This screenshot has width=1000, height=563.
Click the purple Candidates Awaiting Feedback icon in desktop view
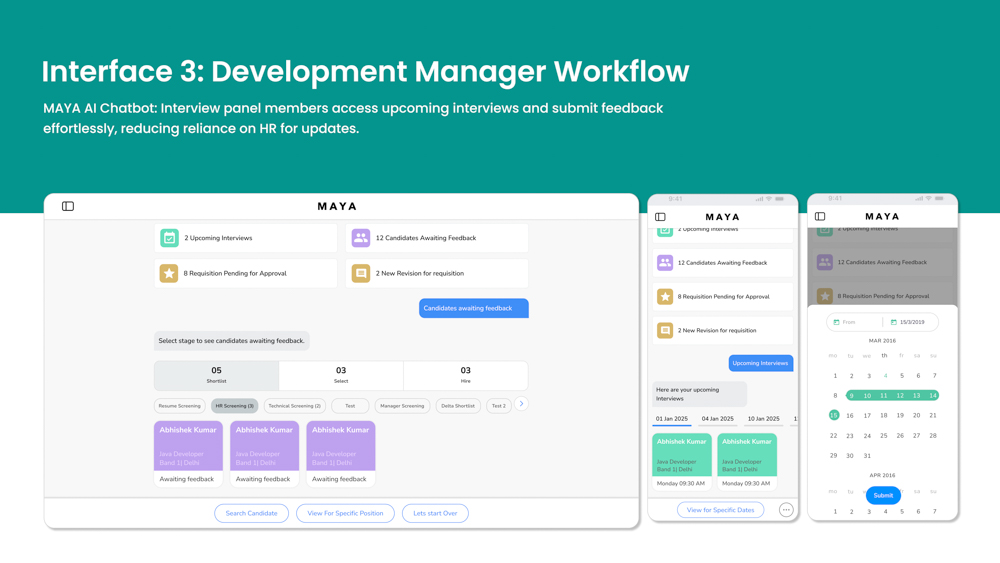tap(361, 238)
